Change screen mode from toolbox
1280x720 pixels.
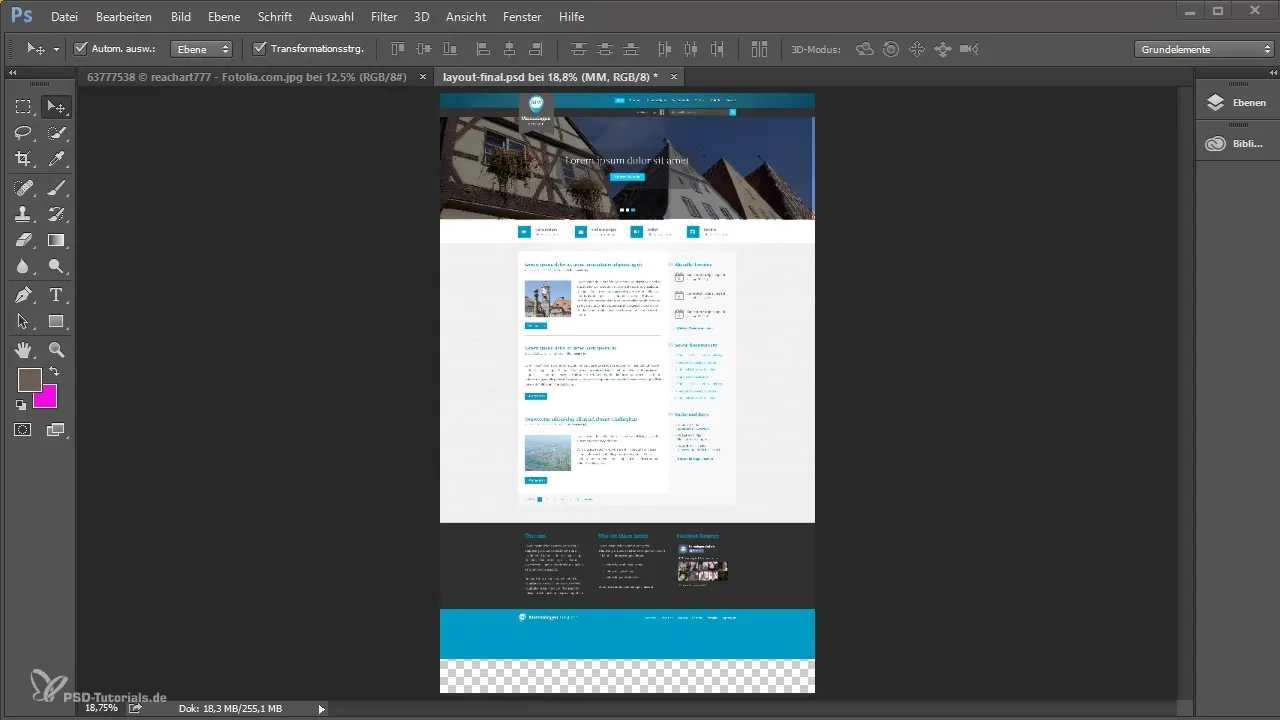57,430
